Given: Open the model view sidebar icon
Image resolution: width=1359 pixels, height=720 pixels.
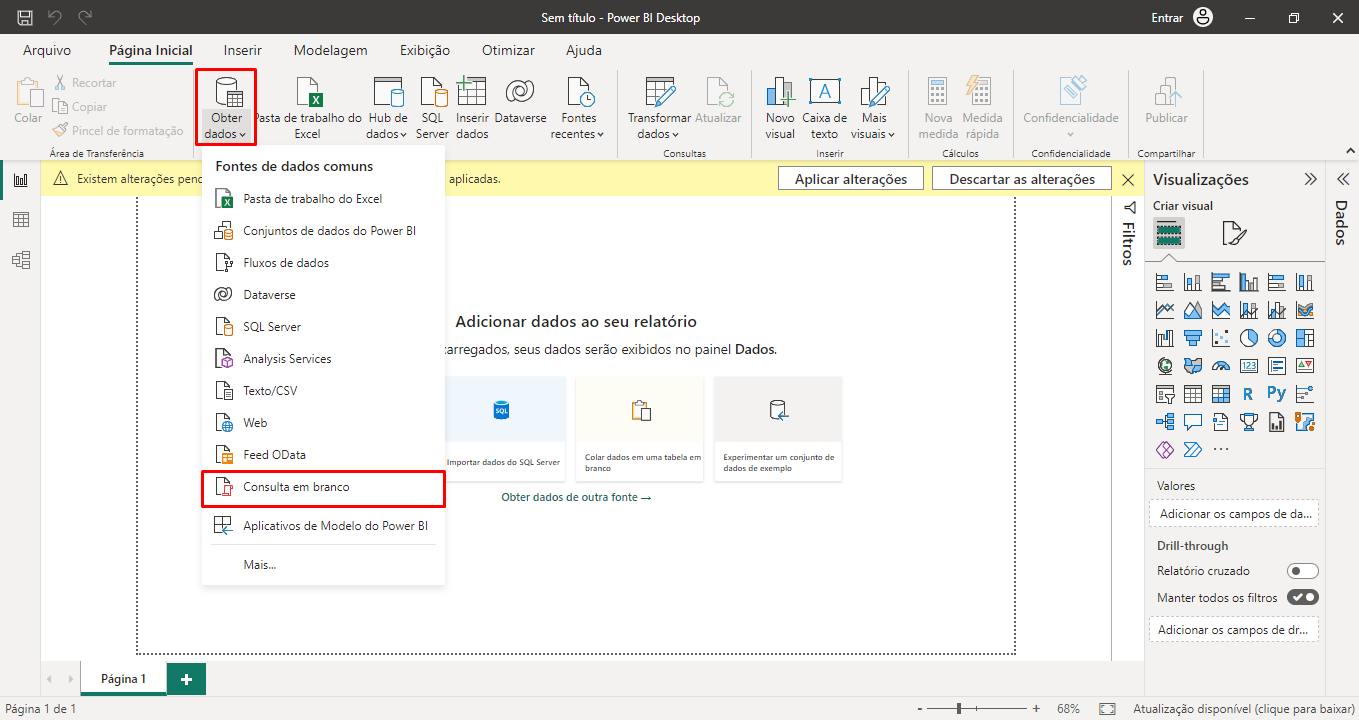Looking at the screenshot, I should point(20,260).
